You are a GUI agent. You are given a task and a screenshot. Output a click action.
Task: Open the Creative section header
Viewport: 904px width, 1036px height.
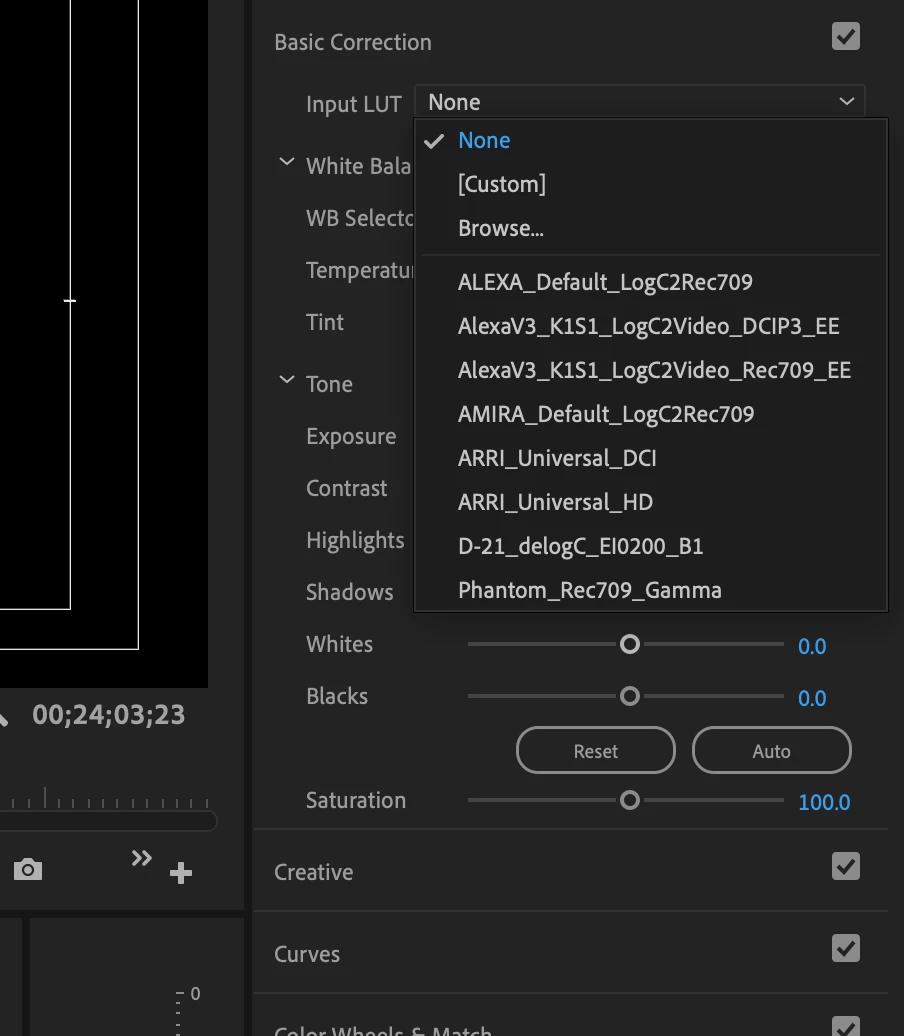tap(313, 872)
